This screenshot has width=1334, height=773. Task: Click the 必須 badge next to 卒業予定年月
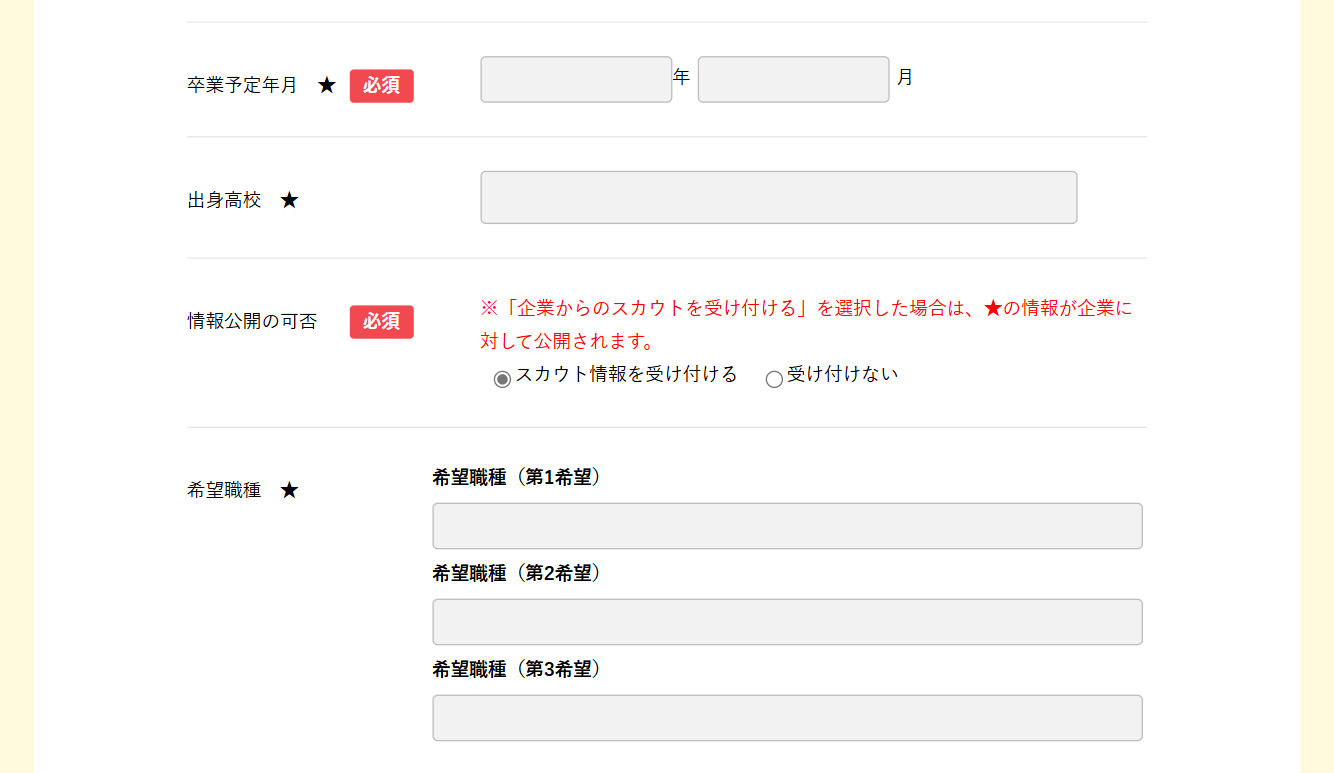[x=381, y=86]
